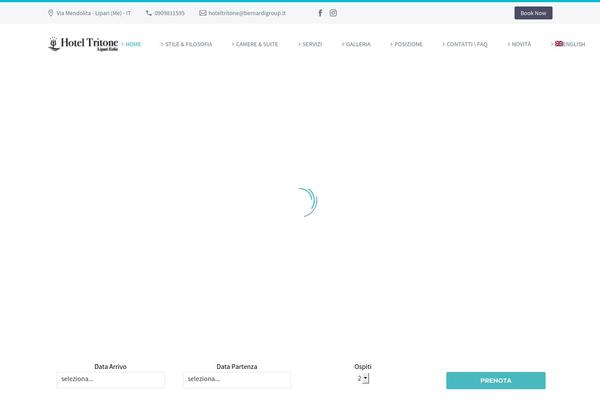Open the Posizione menu item
The width and height of the screenshot is (600, 400).
click(406, 44)
